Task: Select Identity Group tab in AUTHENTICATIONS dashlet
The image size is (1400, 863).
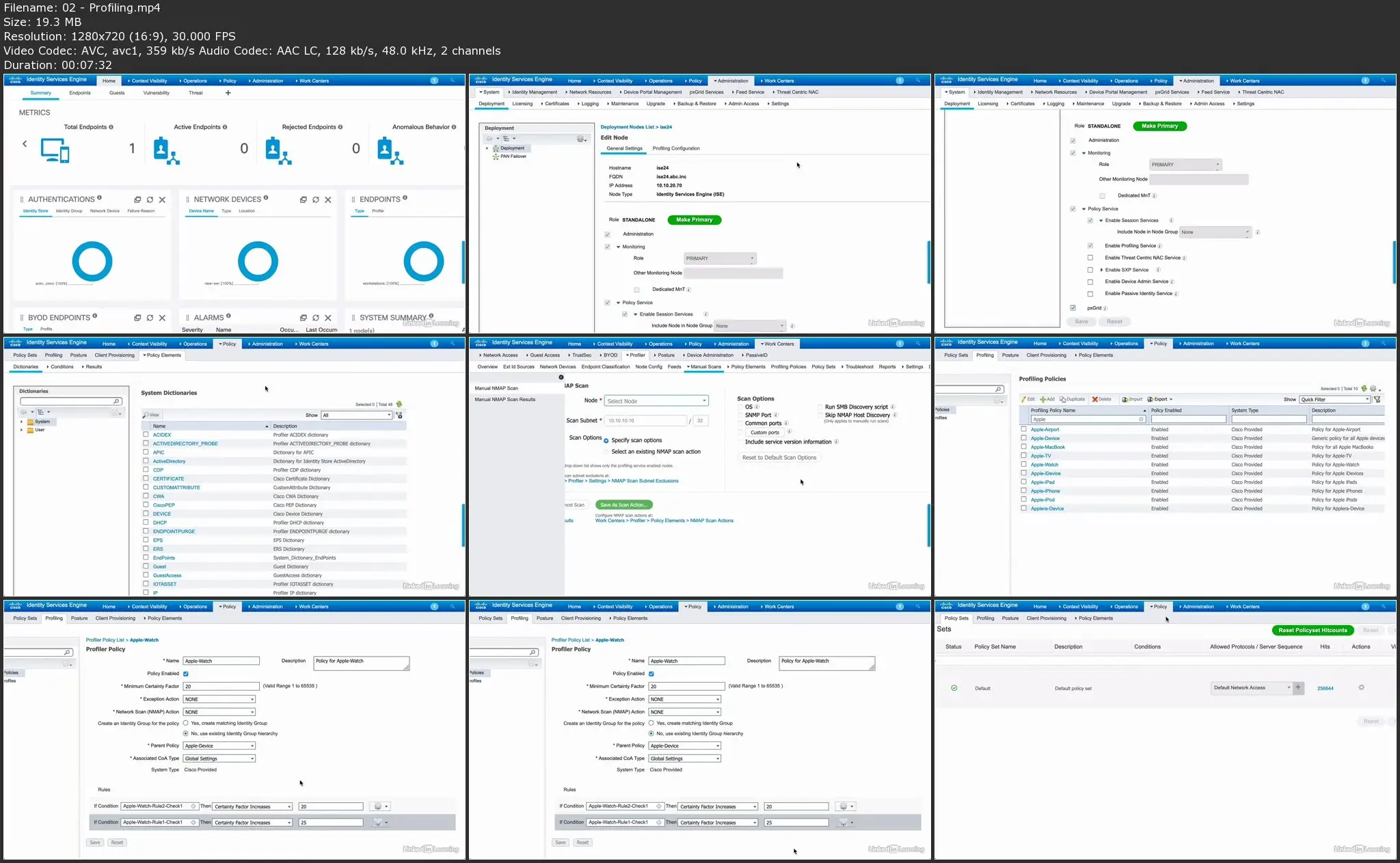Action: [69, 211]
